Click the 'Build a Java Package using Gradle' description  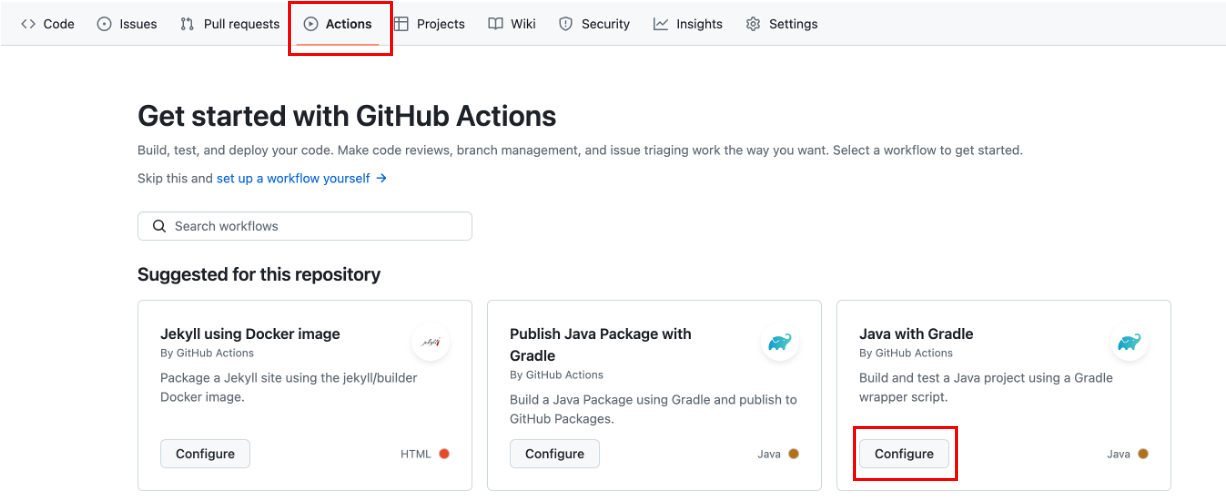pos(653,410)
